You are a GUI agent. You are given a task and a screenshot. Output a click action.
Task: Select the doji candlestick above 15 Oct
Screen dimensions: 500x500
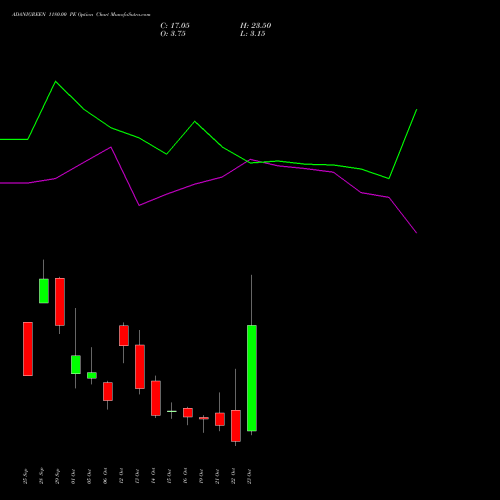click(172, 411)
